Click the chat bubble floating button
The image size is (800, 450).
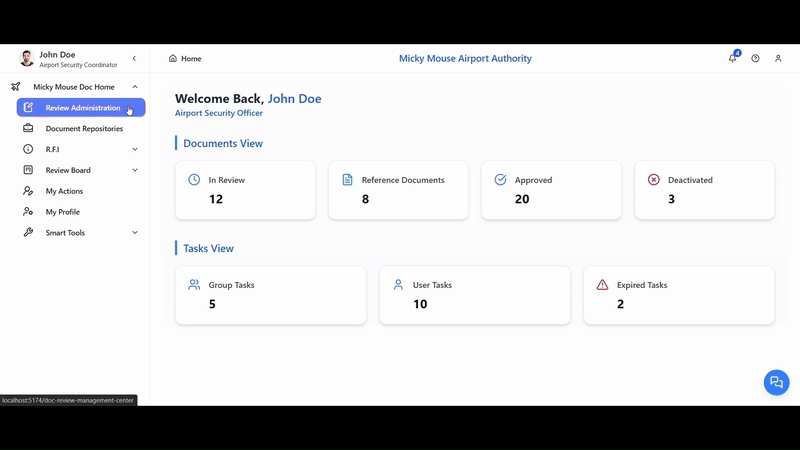776,382
